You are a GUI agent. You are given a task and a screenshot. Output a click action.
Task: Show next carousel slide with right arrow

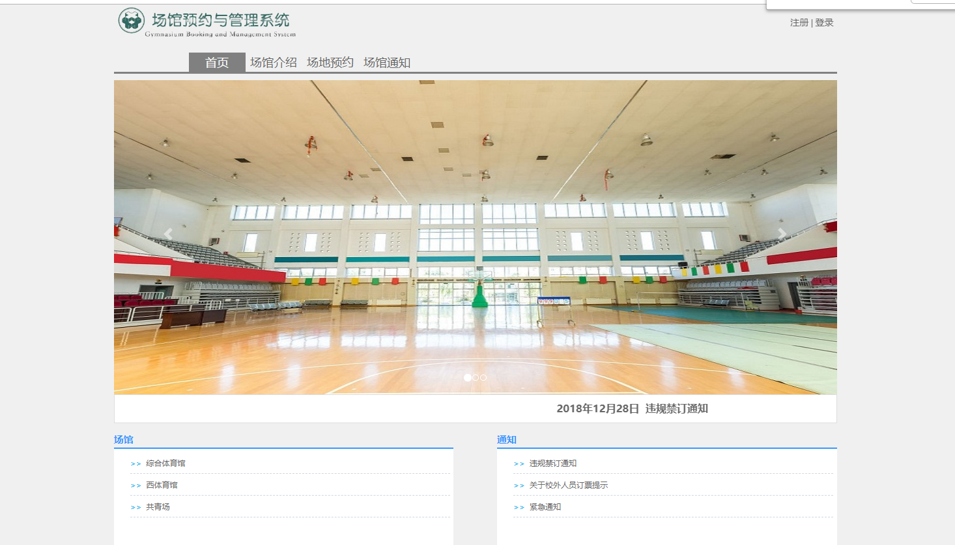click(782, 234)
